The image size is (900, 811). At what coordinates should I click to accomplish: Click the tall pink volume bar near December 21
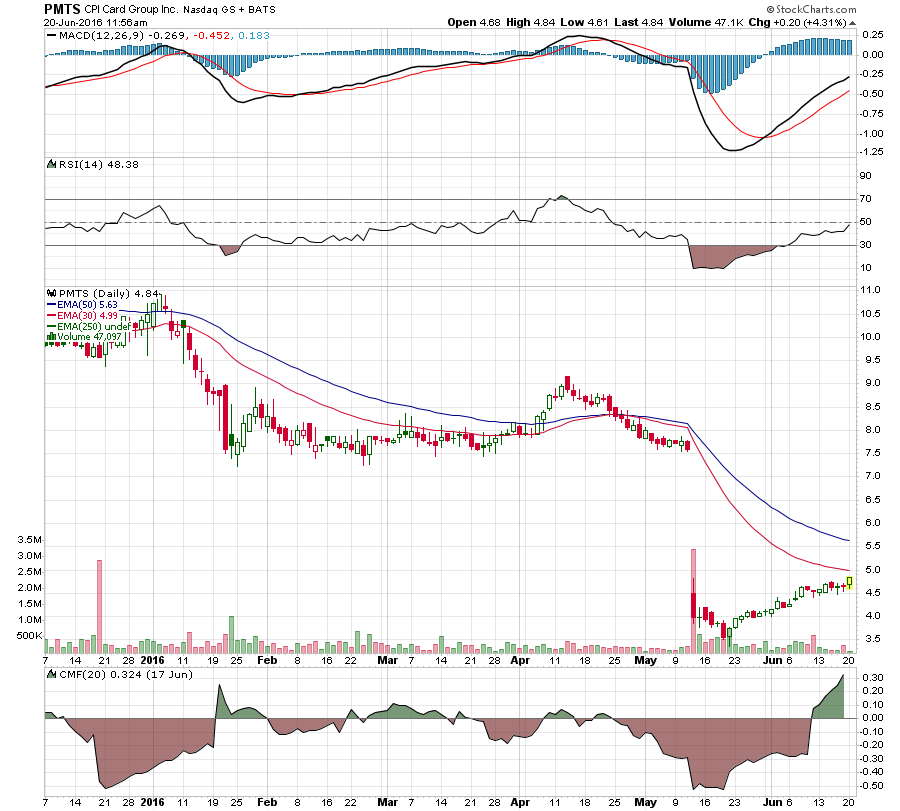[99, 607]
